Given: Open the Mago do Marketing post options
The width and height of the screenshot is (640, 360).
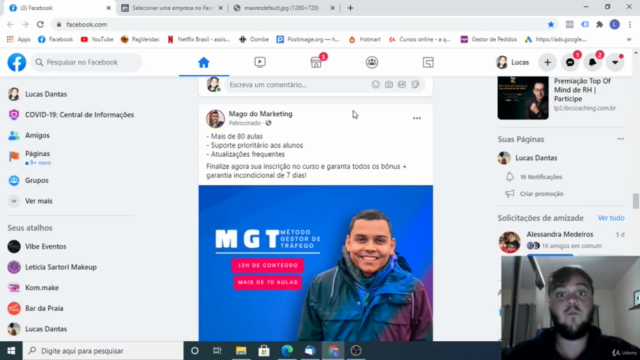Looking at the screenshot, I should [417, 118].
